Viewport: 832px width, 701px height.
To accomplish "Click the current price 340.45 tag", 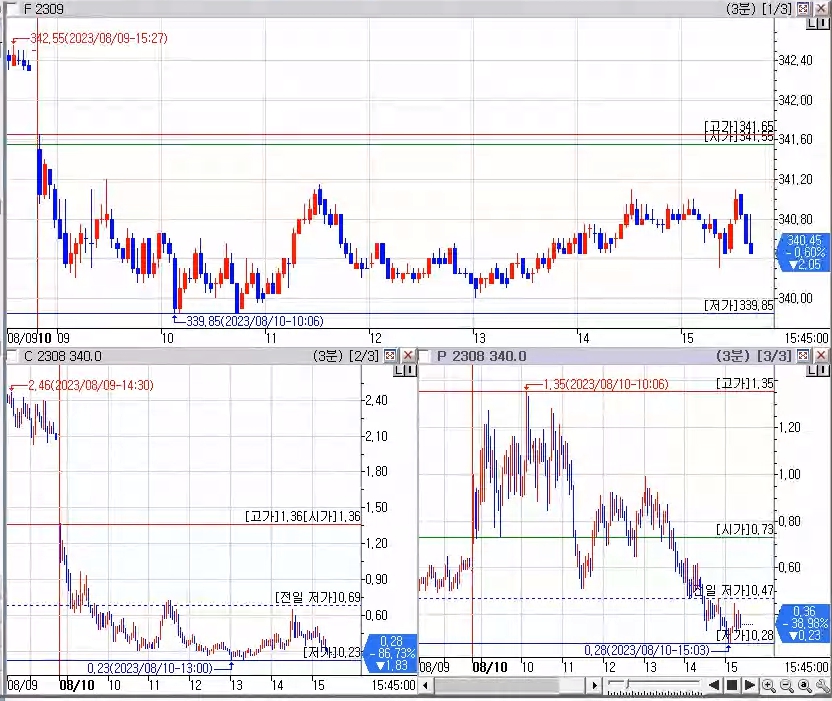I will point(804,252).
